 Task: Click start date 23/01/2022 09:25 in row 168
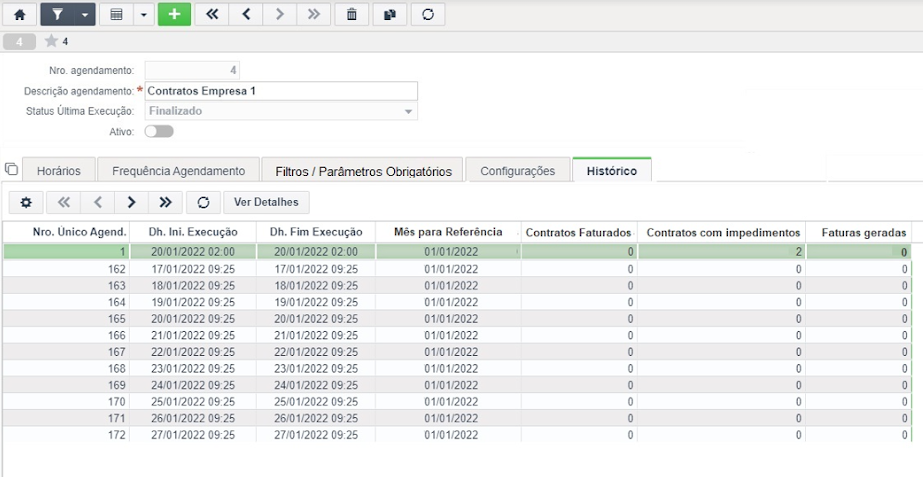click(193, 369)
